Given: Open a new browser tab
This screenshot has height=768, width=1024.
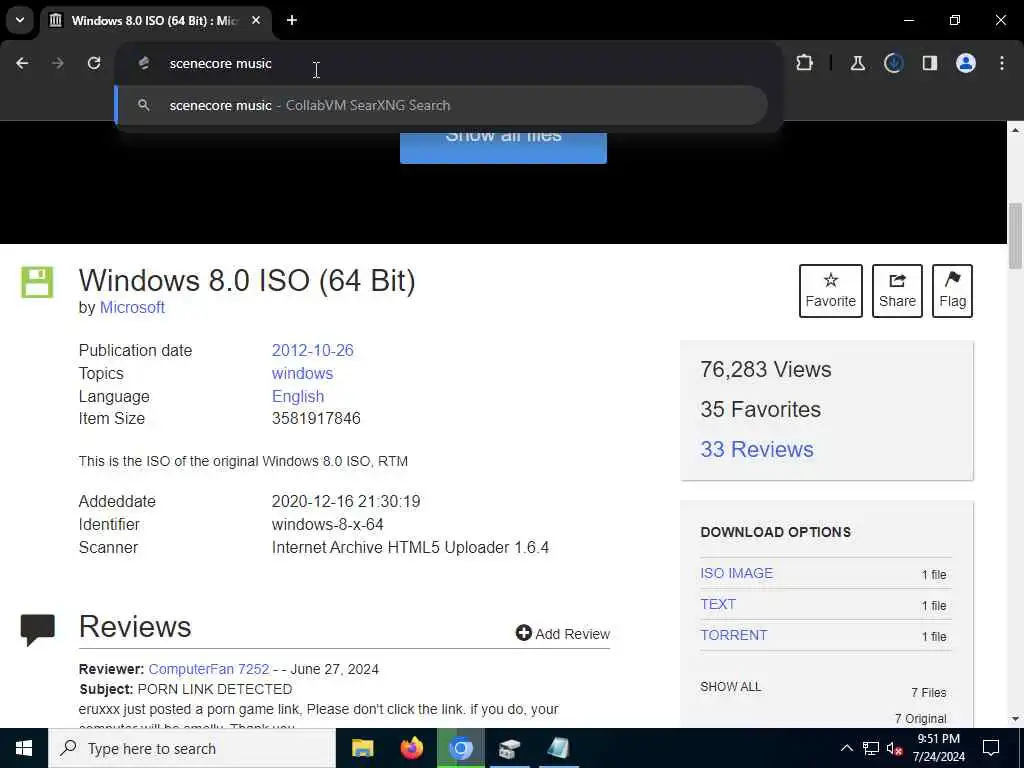Looking at the screenshot, I should click(292, 20).
